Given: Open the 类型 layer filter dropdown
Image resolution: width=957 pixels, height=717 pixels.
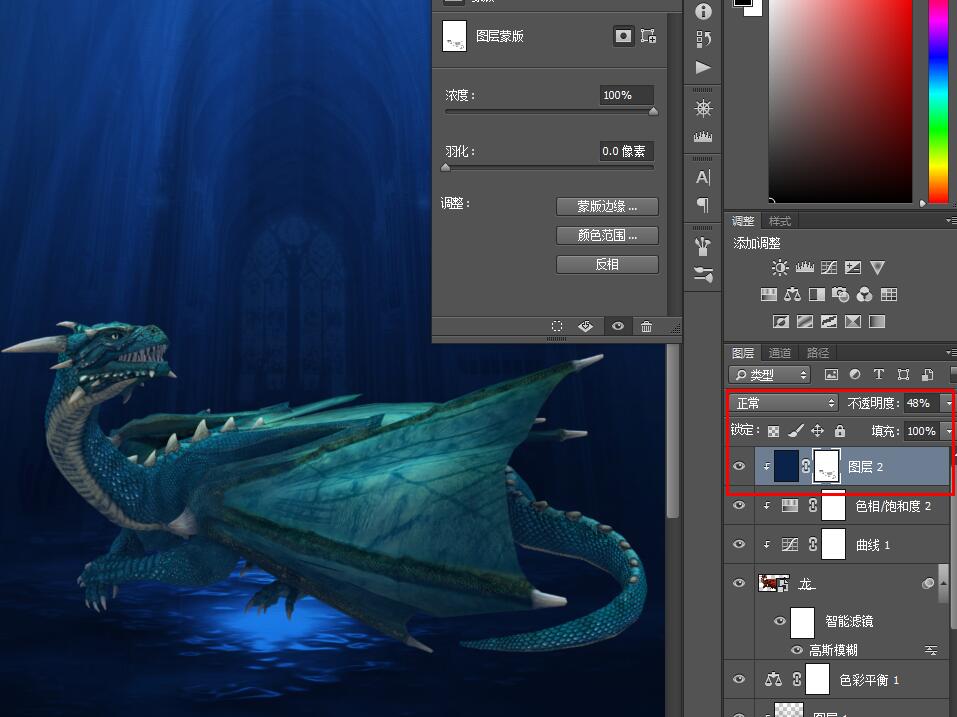Looking at the screenshot, I should pos(769,375).
